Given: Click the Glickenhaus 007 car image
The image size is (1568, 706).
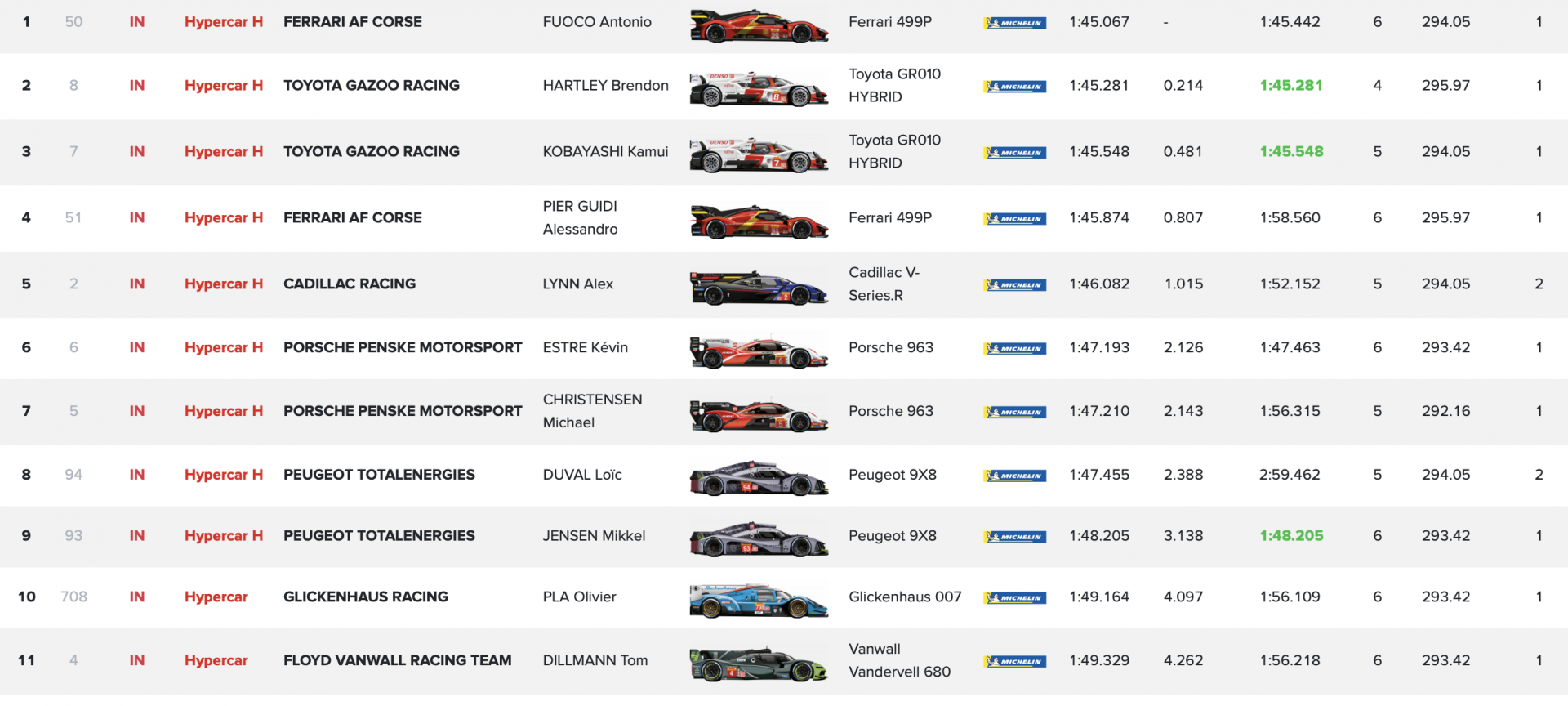Looking at the screenshot, I should 759,601.
